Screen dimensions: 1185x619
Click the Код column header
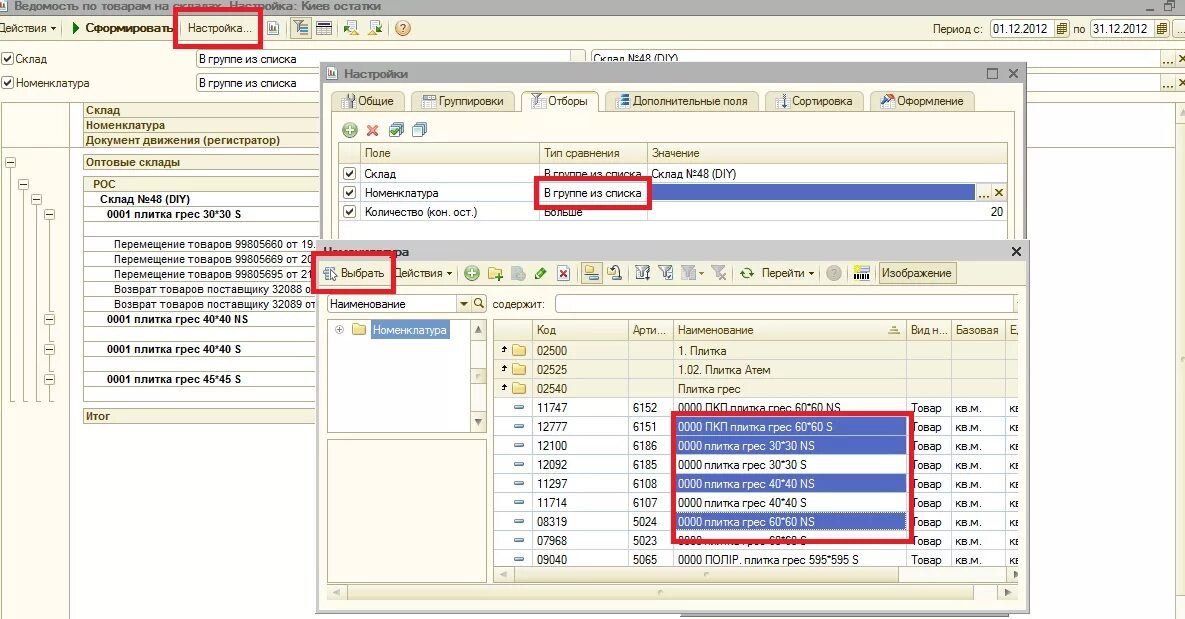click(x=580, y=330)
